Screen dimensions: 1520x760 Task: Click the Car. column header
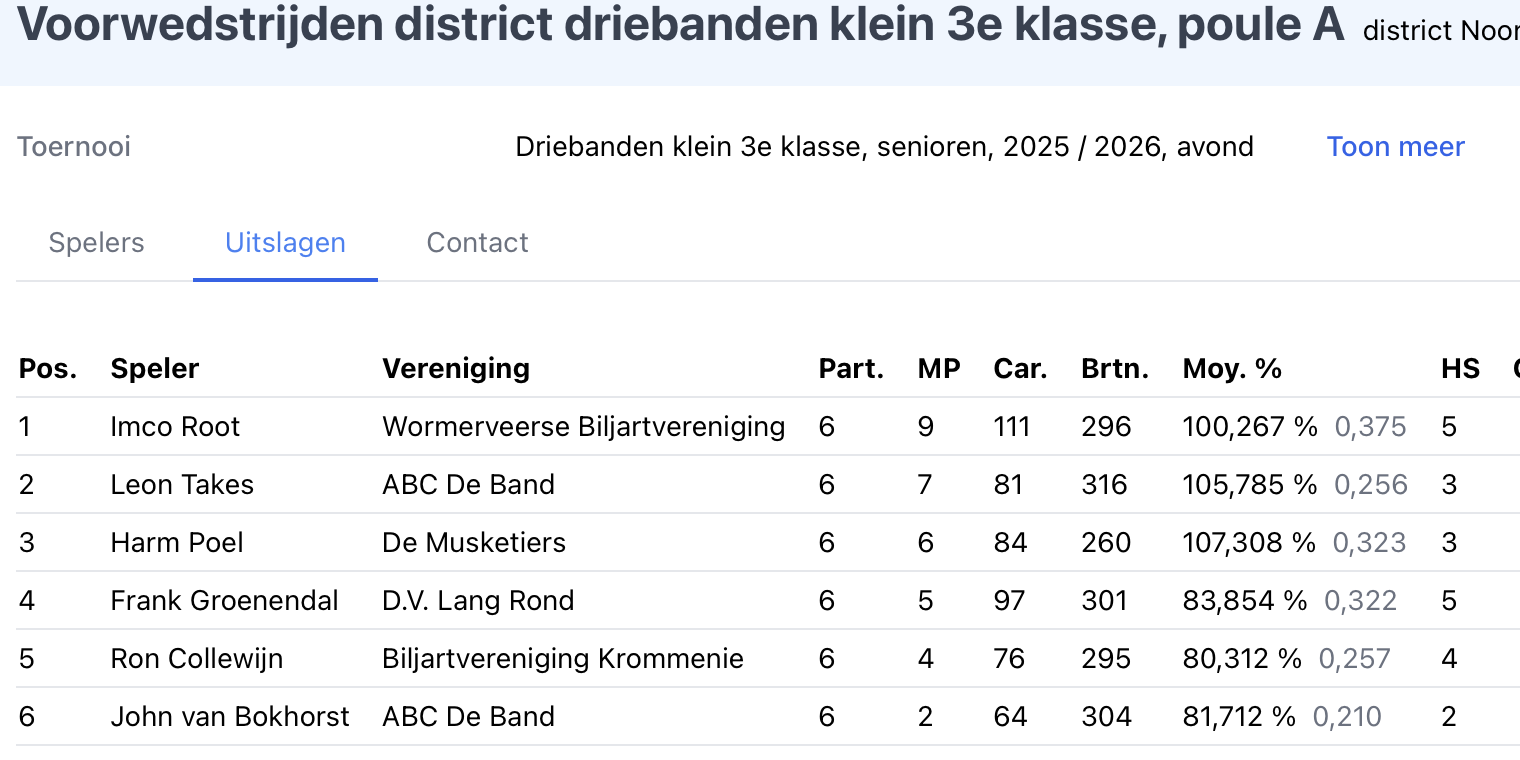pyautogui.click(x=1020, y=369)
